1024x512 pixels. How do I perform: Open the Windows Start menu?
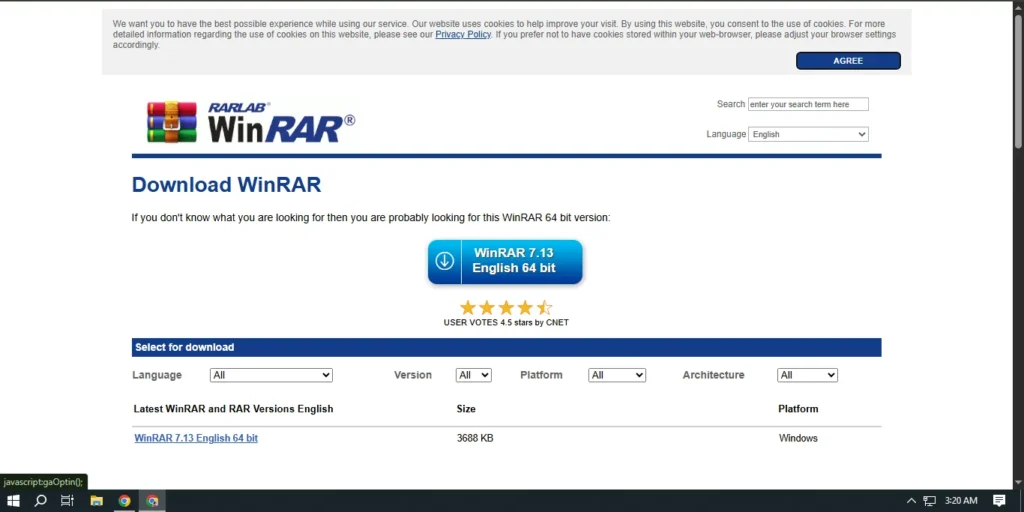tap(13, 501)
